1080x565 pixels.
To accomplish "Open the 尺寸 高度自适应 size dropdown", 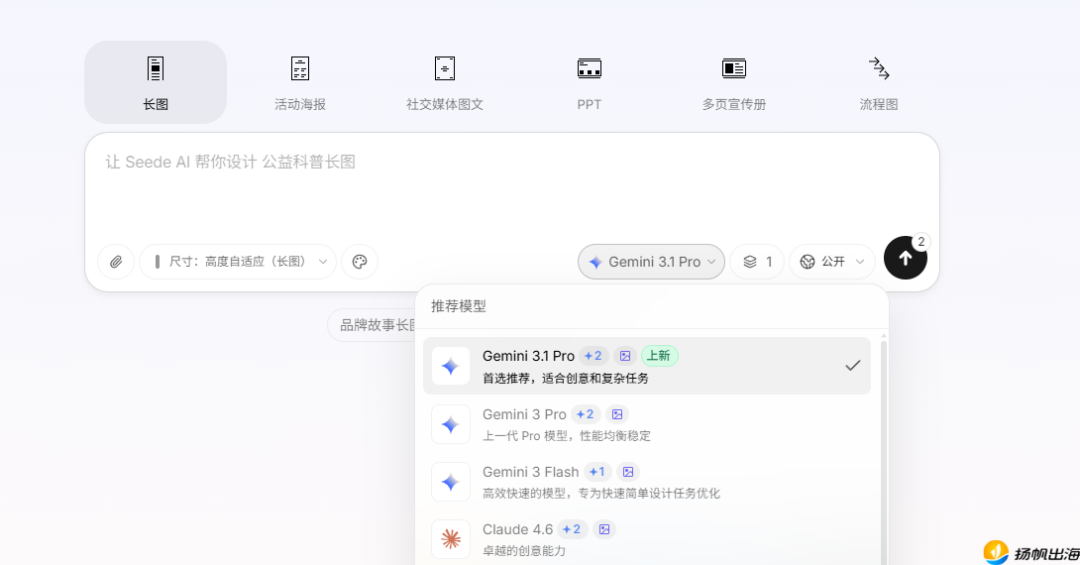I will 238,262.
